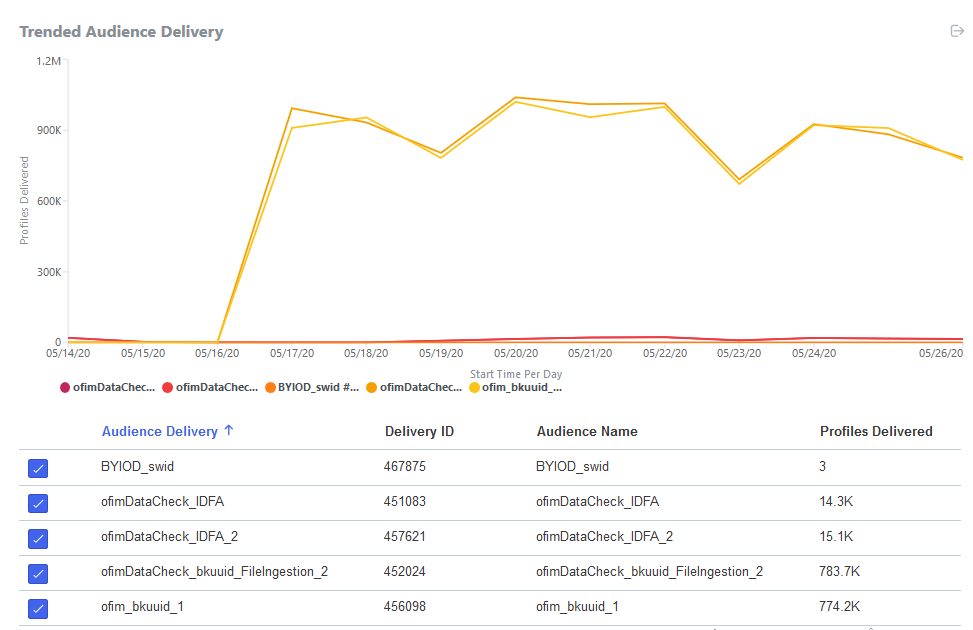Screen dimensions: 973x630
Task: Click the ofimDataCheck_IDFA audience delivery cell
Action: (163, 502)
